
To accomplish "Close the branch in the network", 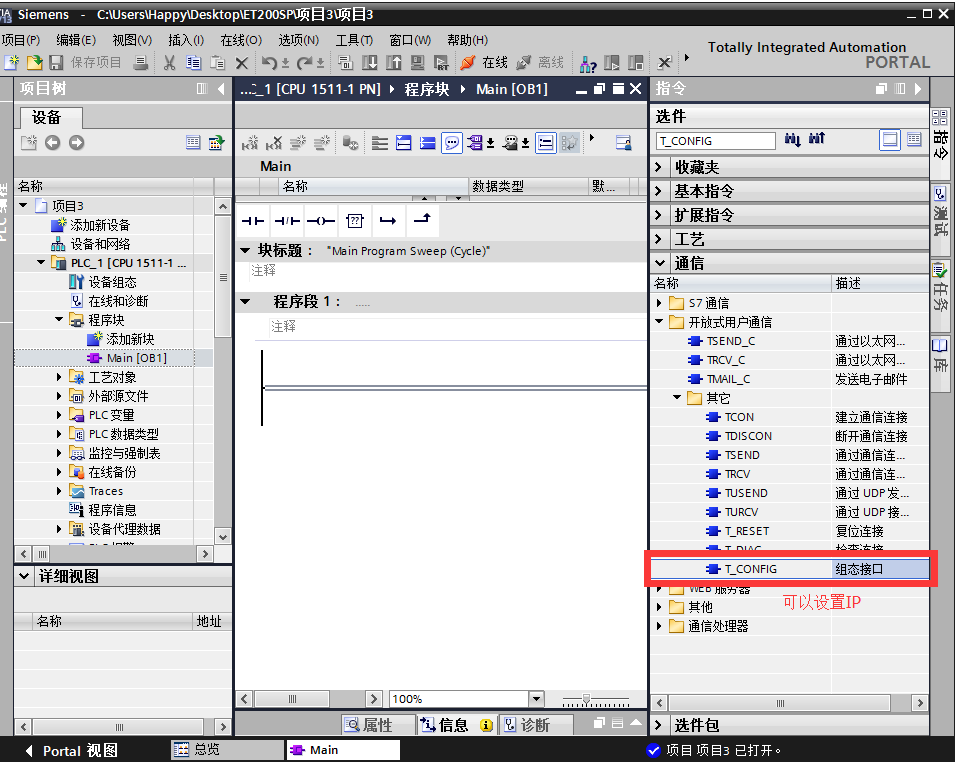I will click(422, 219).
